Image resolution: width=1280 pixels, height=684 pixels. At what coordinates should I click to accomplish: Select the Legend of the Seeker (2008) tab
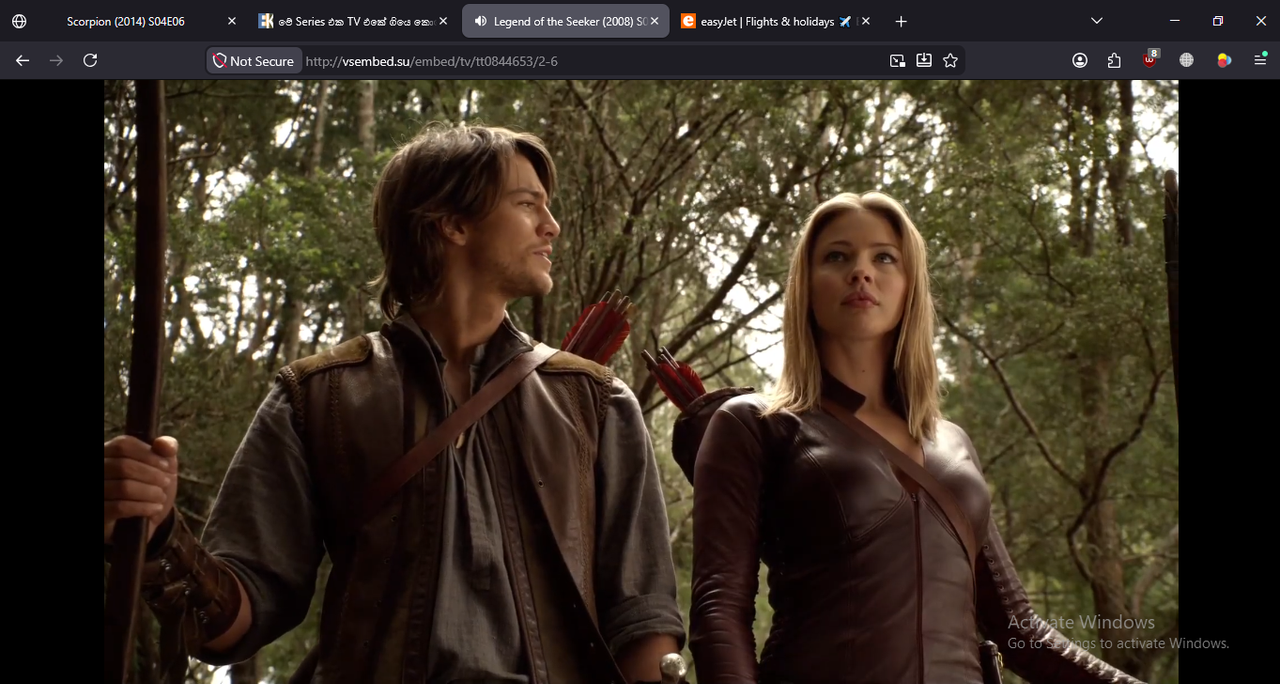tap(565, 21)
